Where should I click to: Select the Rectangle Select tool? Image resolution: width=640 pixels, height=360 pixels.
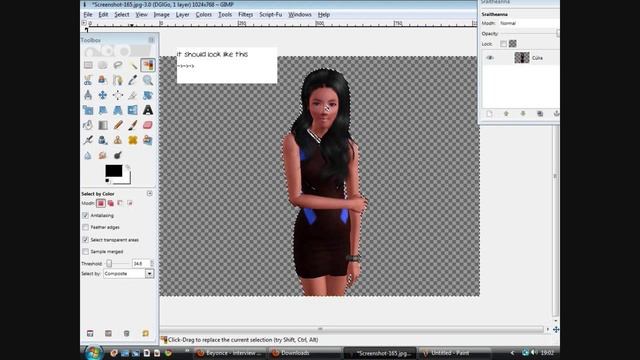coord(88,65)
